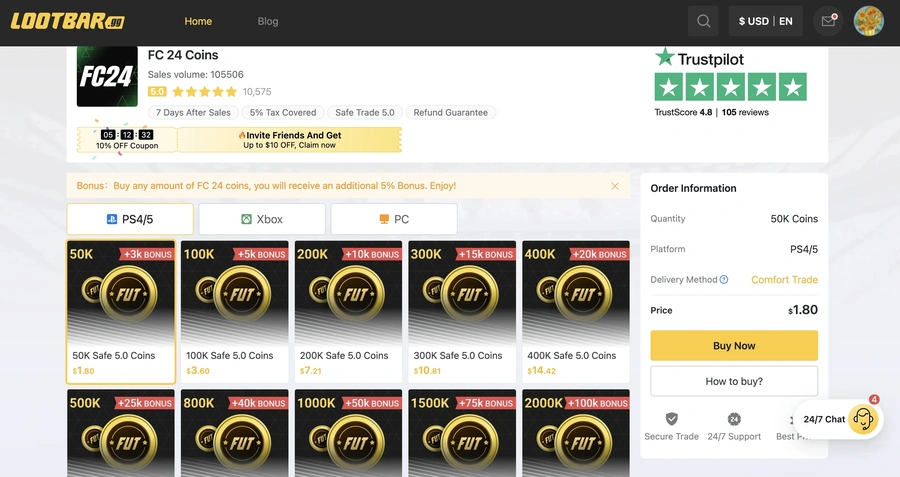Click the Trustpilot five-star rating bar
900x477 pixels.
click(731, 87)
